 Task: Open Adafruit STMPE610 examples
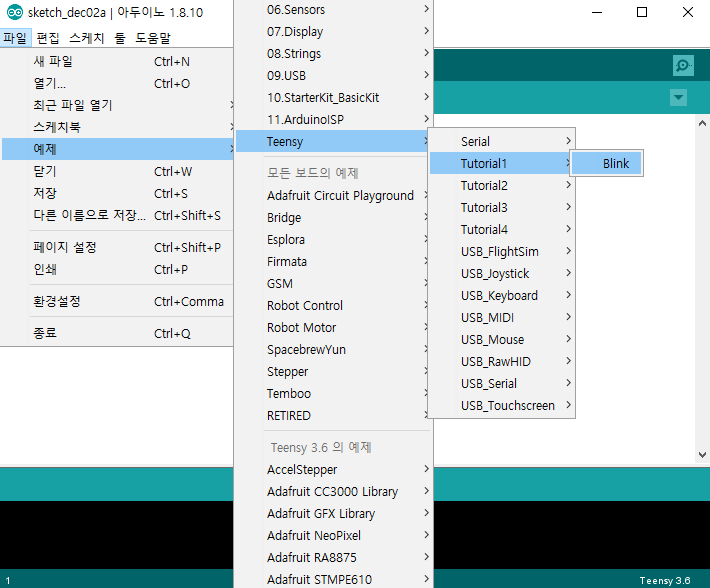coord(333,579)
